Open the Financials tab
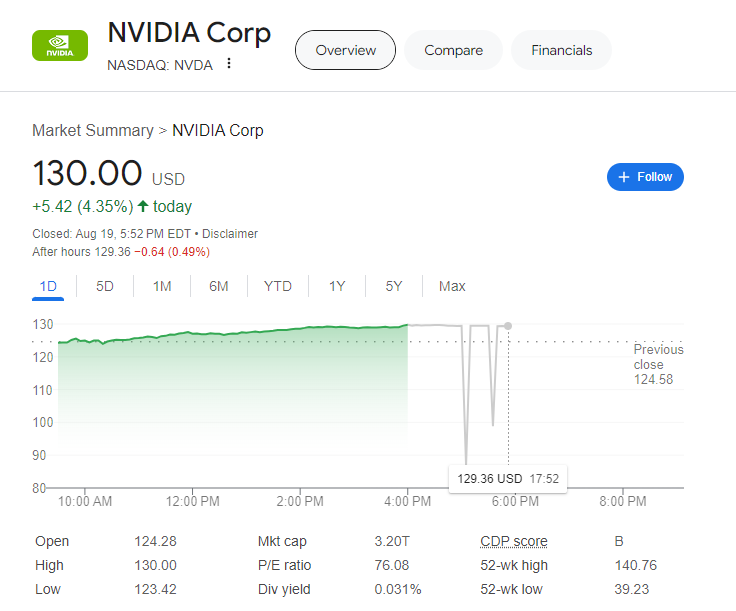Screen dimensions: 736x611 coord(561,50)
